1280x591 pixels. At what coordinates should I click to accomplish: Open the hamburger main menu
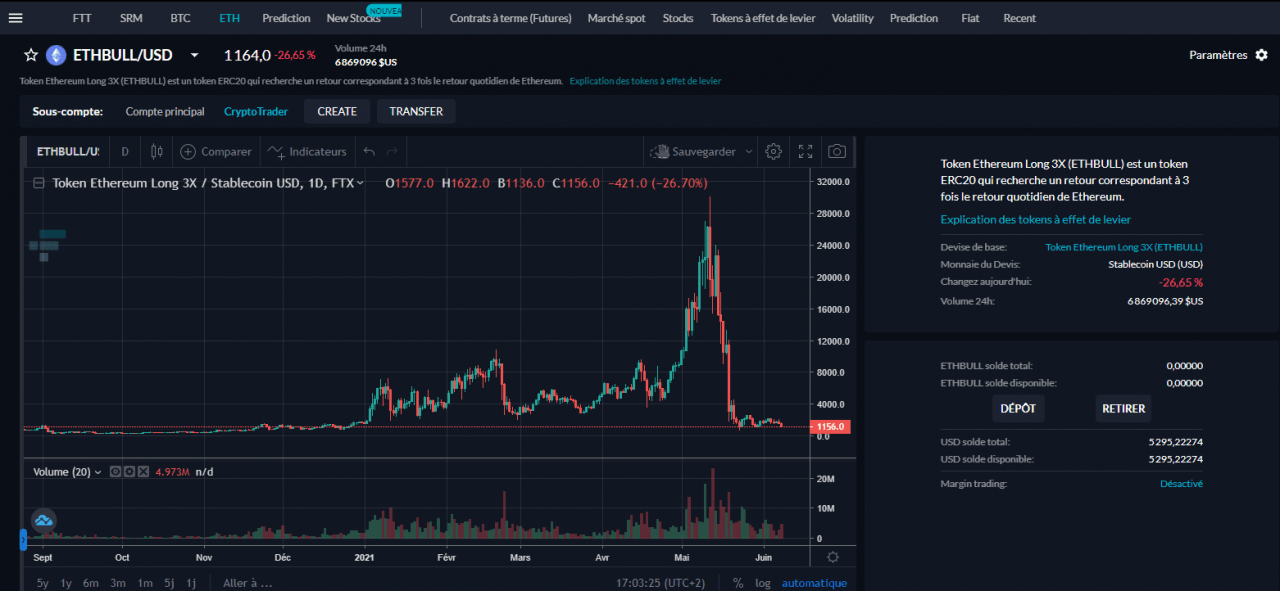point(15,18)
